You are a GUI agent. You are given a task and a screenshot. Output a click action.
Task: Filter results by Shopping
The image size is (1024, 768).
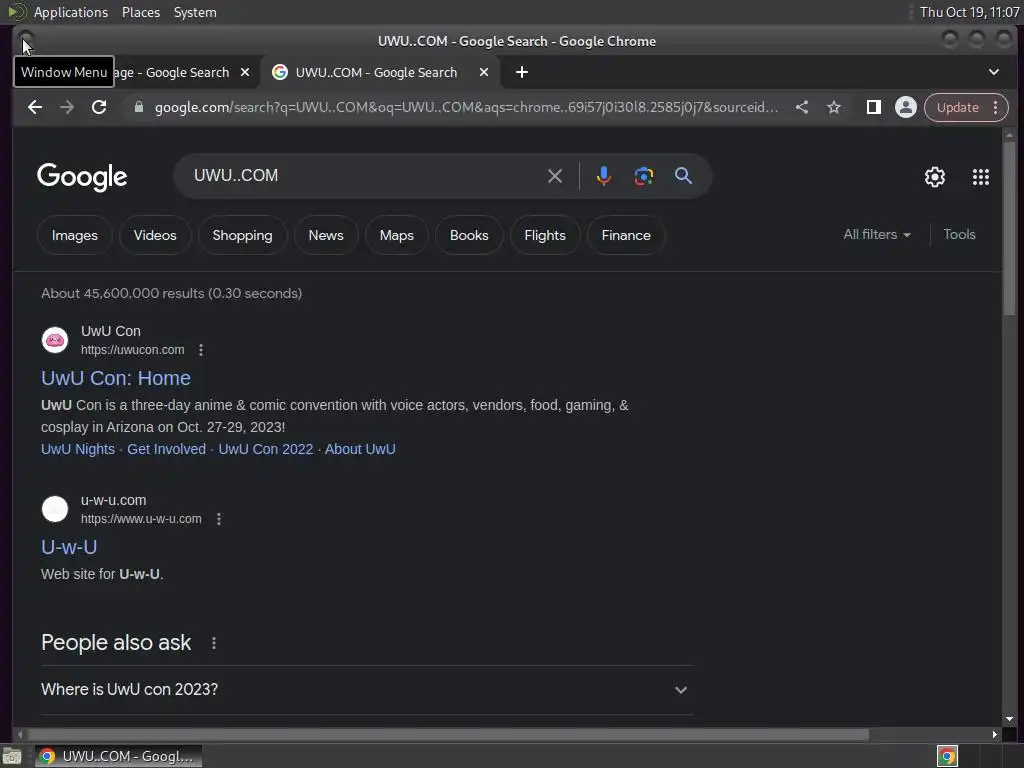(x=242, y=235)
